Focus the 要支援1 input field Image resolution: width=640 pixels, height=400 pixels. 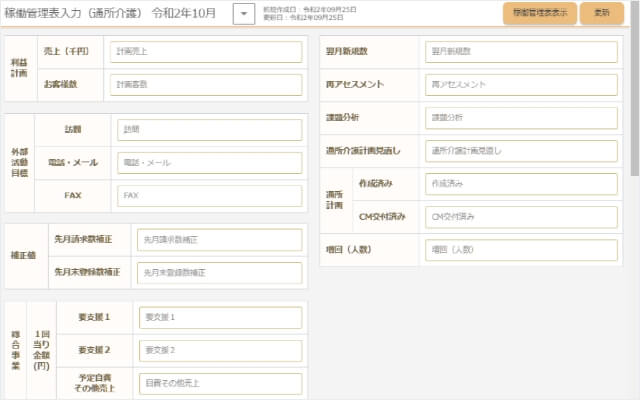[220, 318]
